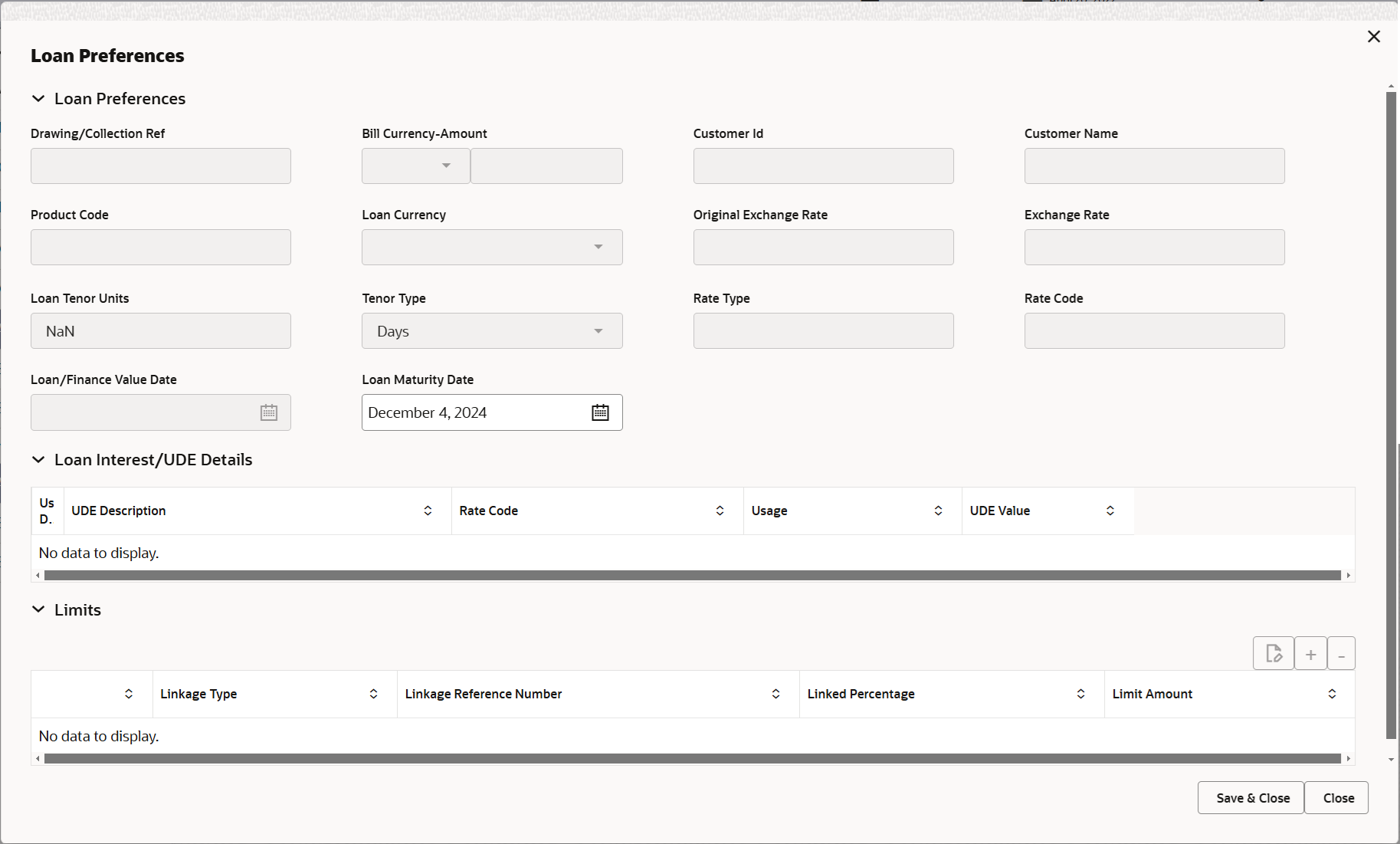Screen dimensions: 1400x844
Task: Click the Bill amount input field
Action: 546,166
